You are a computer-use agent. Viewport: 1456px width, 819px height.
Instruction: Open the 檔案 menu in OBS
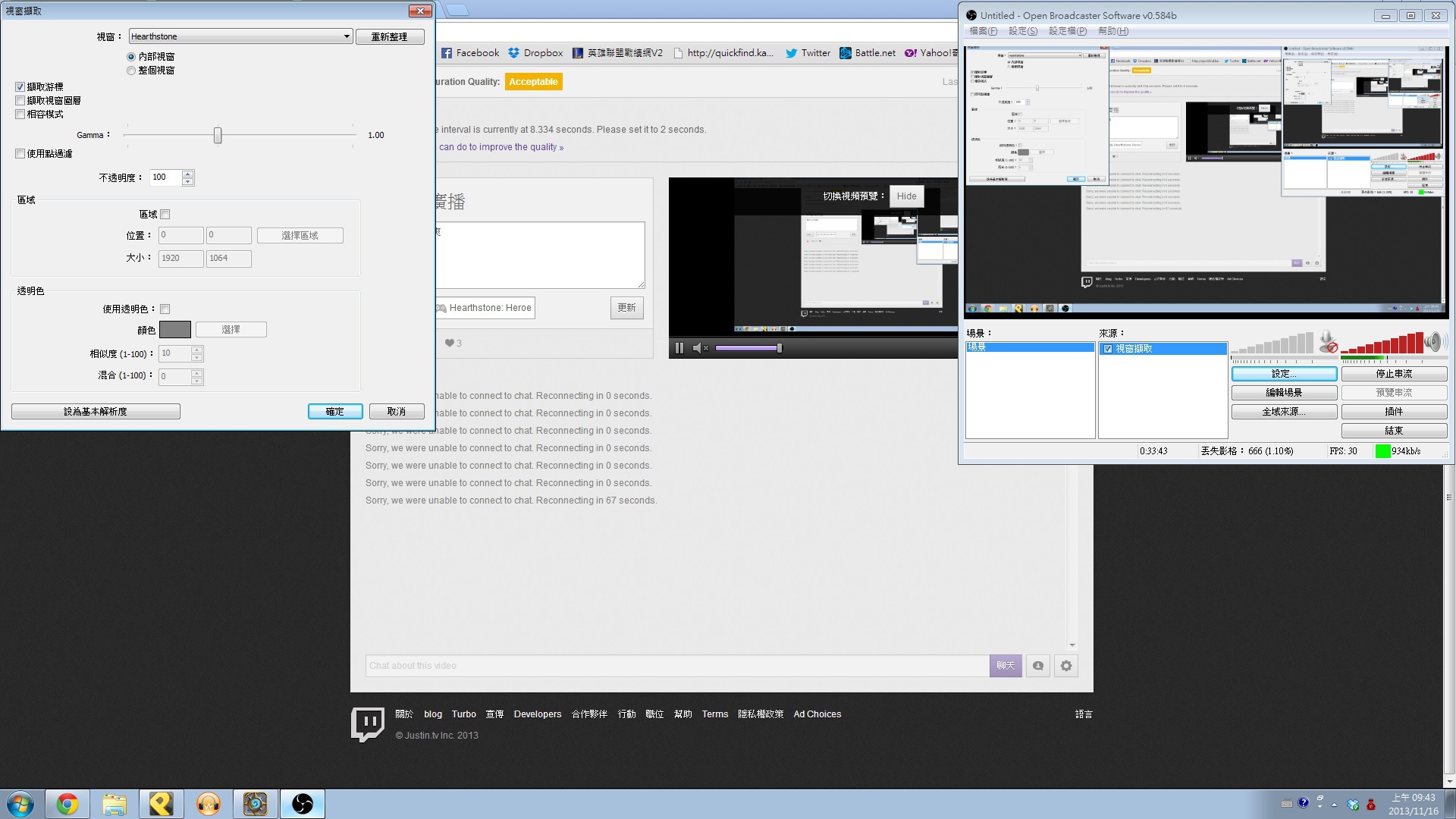point(984,31)
